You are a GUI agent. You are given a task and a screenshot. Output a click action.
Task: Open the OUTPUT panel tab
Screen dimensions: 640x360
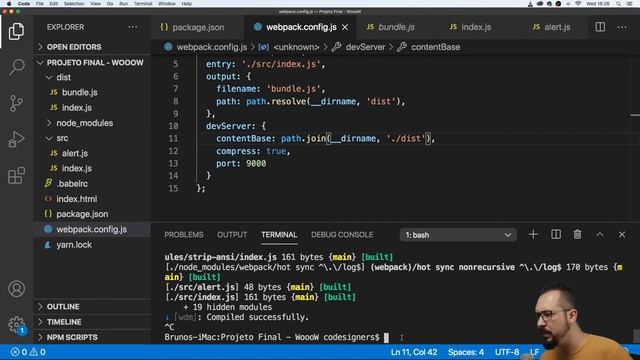tap(232, 235)
